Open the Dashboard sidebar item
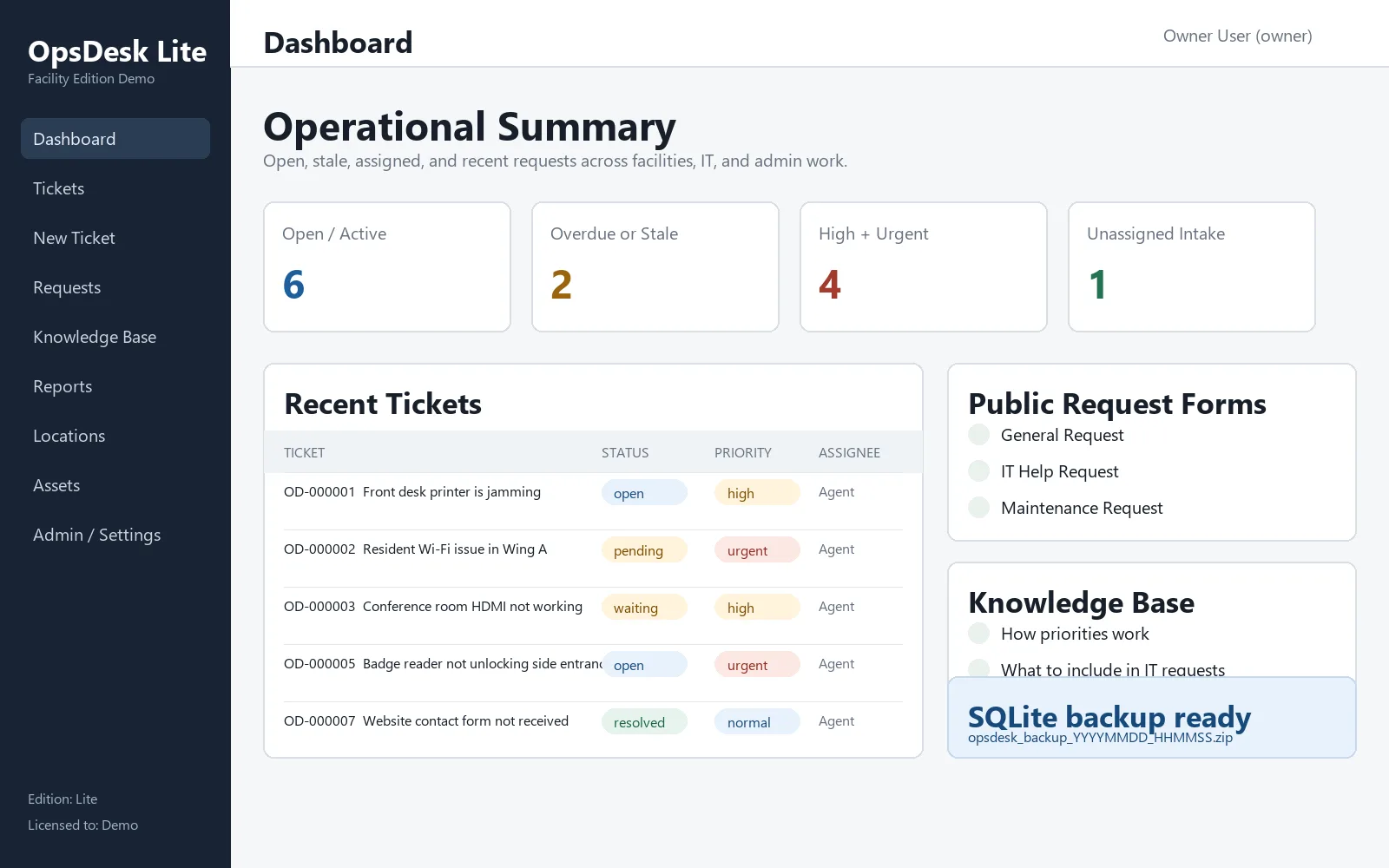Viewport: 1389px width, 868px height. (x=115, y=139)
